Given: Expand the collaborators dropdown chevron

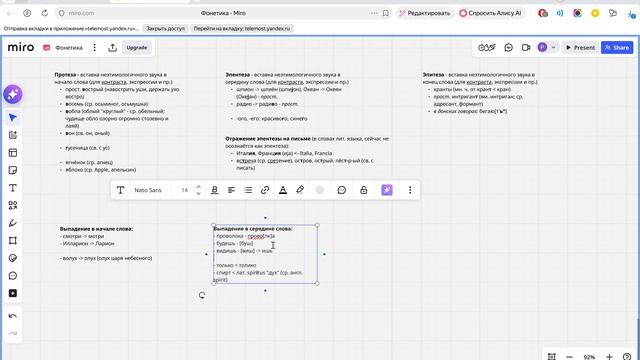Looking at the screenshot, I should coord(553,47).
